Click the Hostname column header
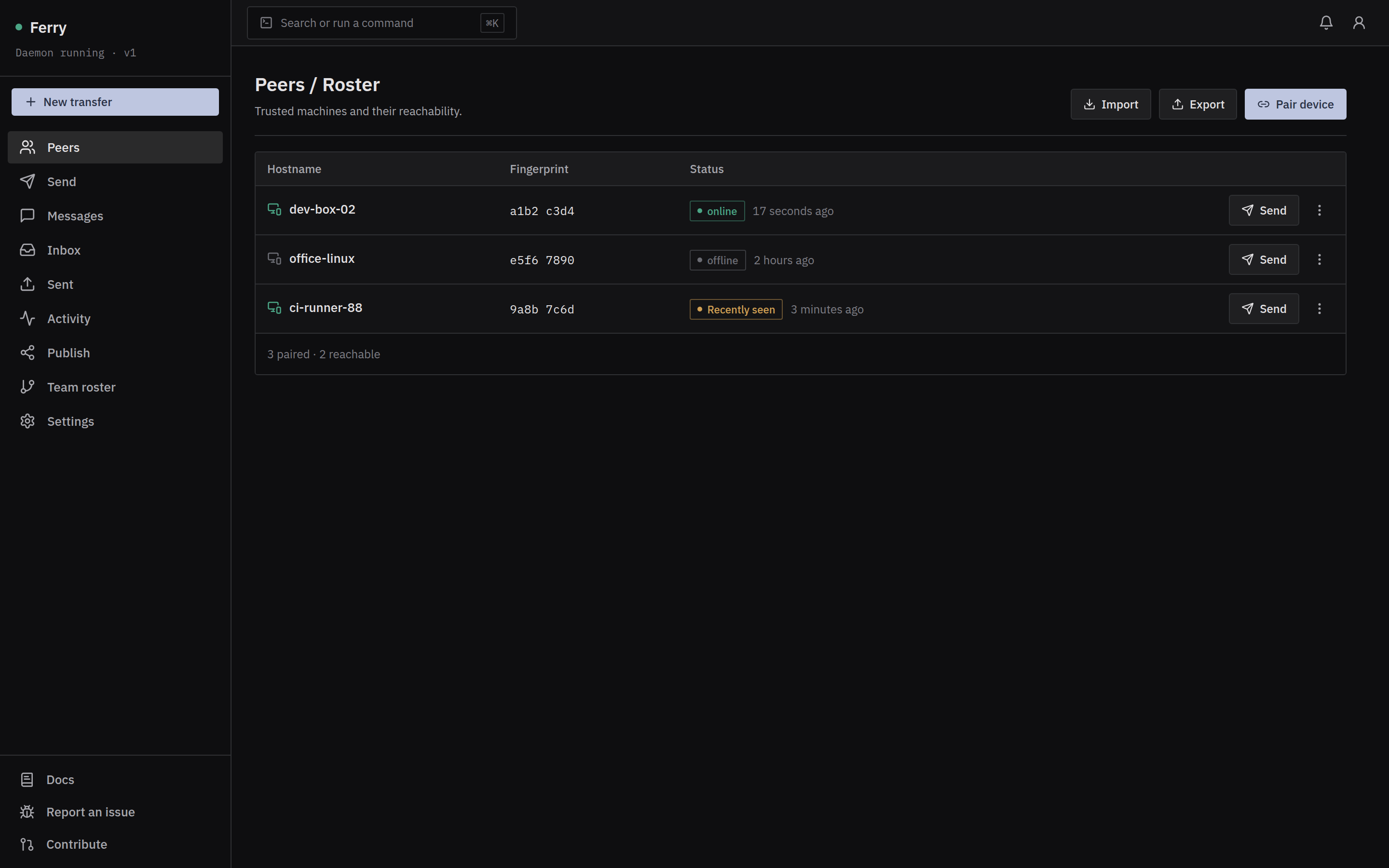The image size is (1389, 868). pos(294,169)
